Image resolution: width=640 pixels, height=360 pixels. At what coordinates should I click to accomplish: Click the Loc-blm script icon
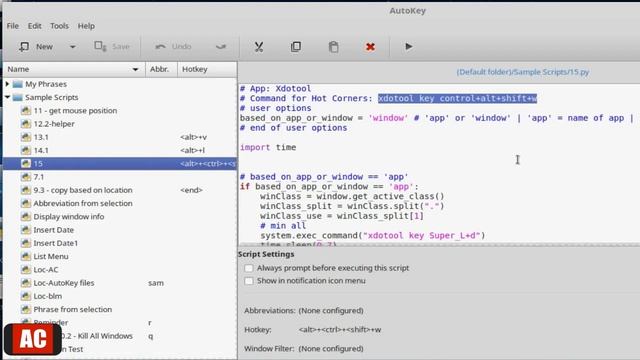click(26, 296)
